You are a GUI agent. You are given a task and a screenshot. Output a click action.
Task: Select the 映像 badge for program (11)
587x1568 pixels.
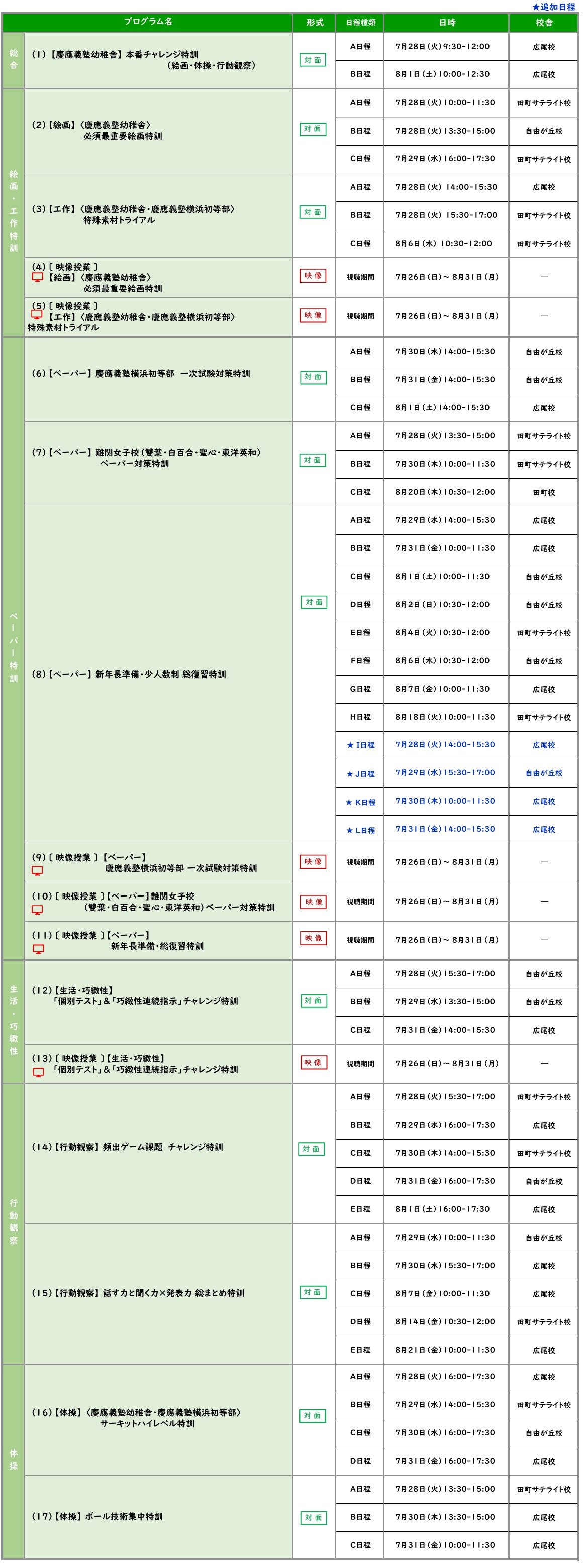point(313,938)
